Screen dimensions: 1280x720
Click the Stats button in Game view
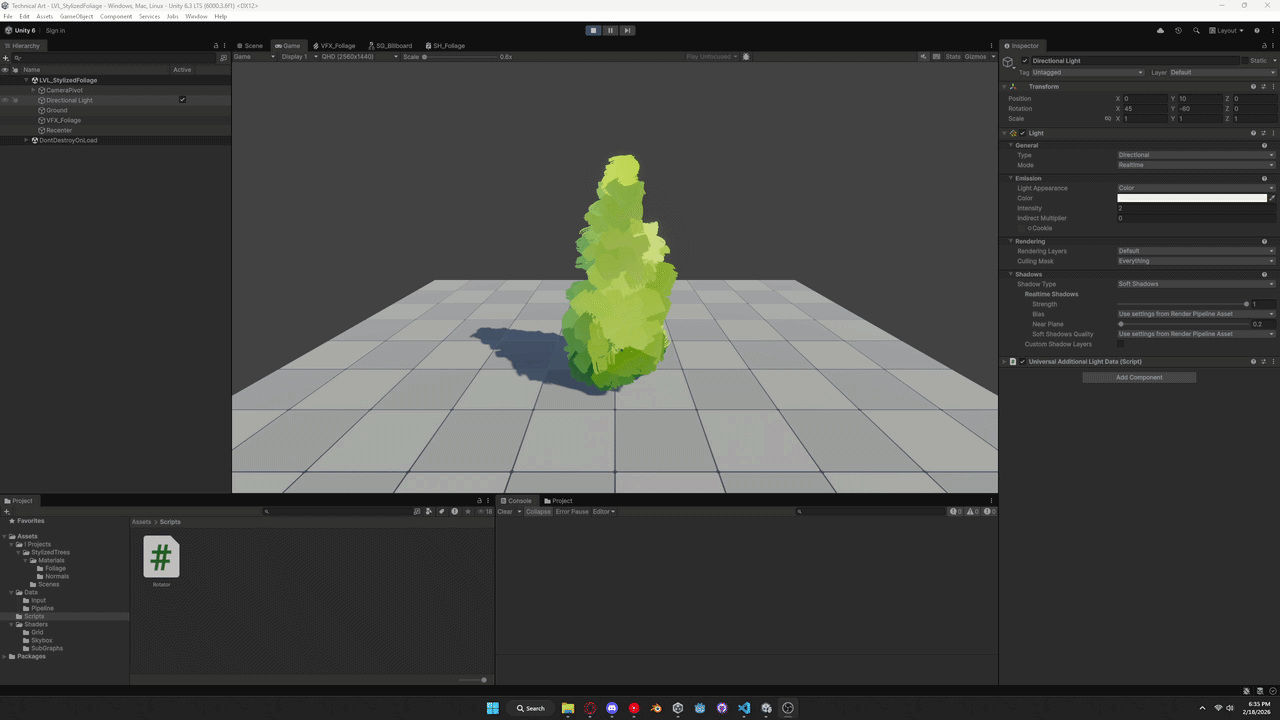952,57
